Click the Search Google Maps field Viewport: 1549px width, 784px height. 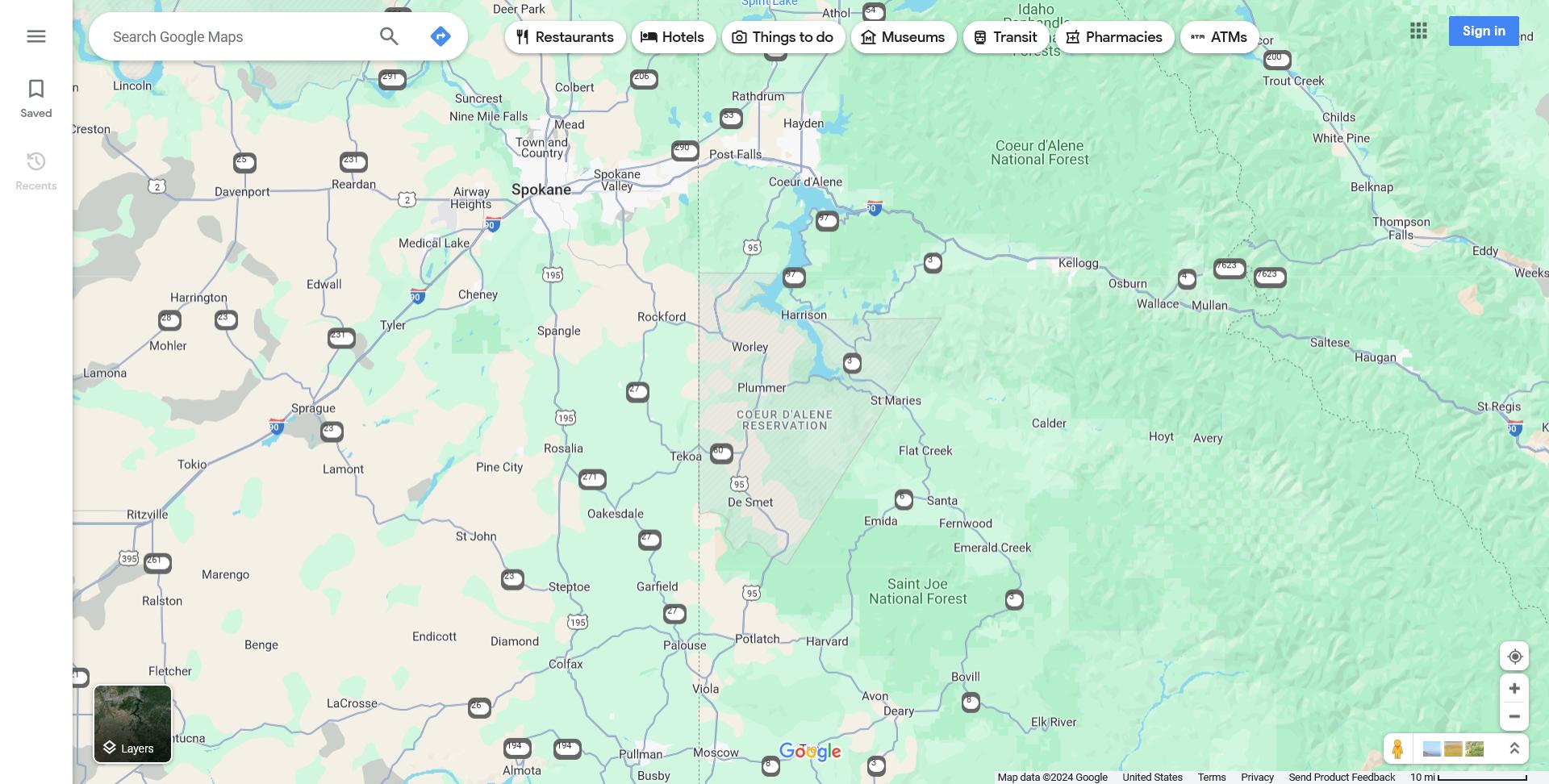(238, 37)
